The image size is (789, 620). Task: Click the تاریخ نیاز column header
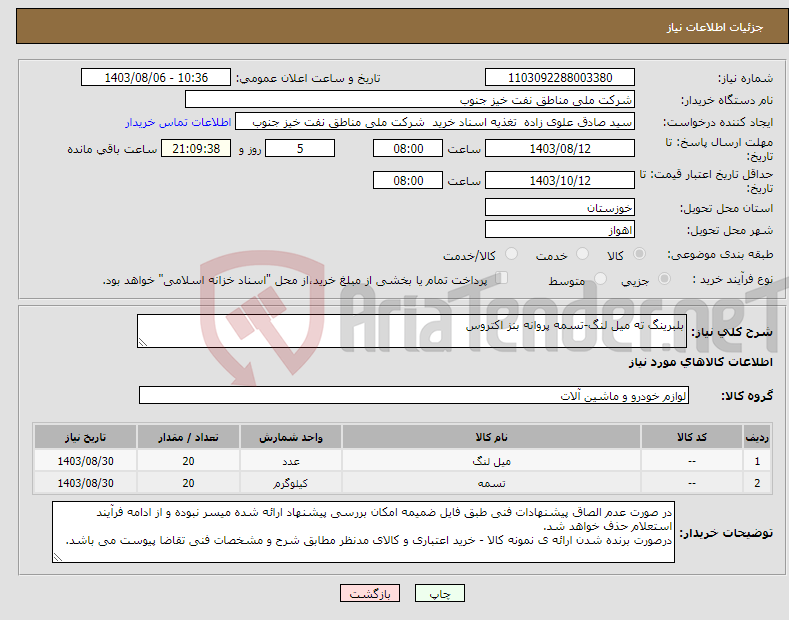tap(86, 437)
